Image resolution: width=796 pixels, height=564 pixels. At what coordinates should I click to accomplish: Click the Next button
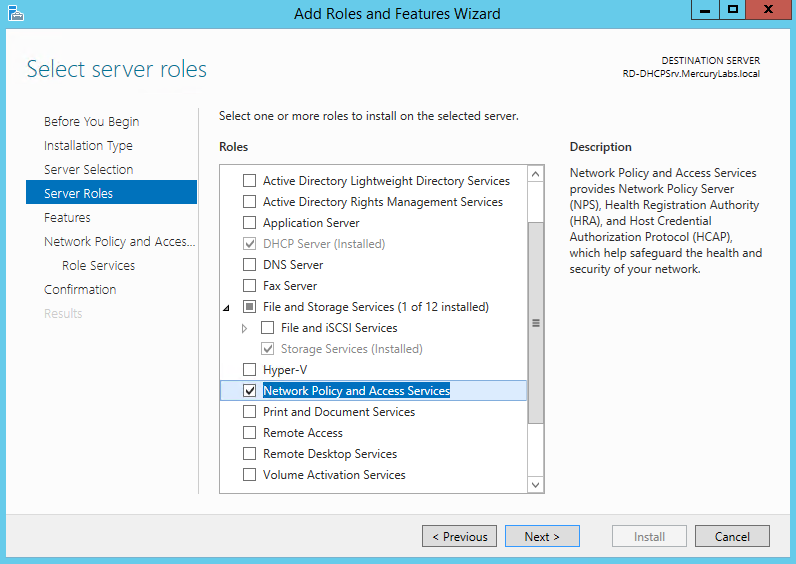pyautogui.click(x=542, y=537)
